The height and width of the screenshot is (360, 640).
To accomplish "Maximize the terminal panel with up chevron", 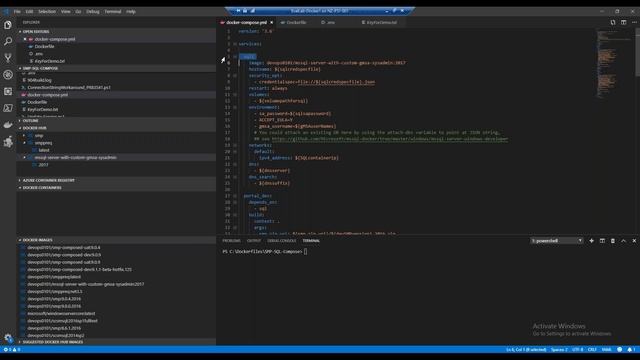I will [623, 241].
